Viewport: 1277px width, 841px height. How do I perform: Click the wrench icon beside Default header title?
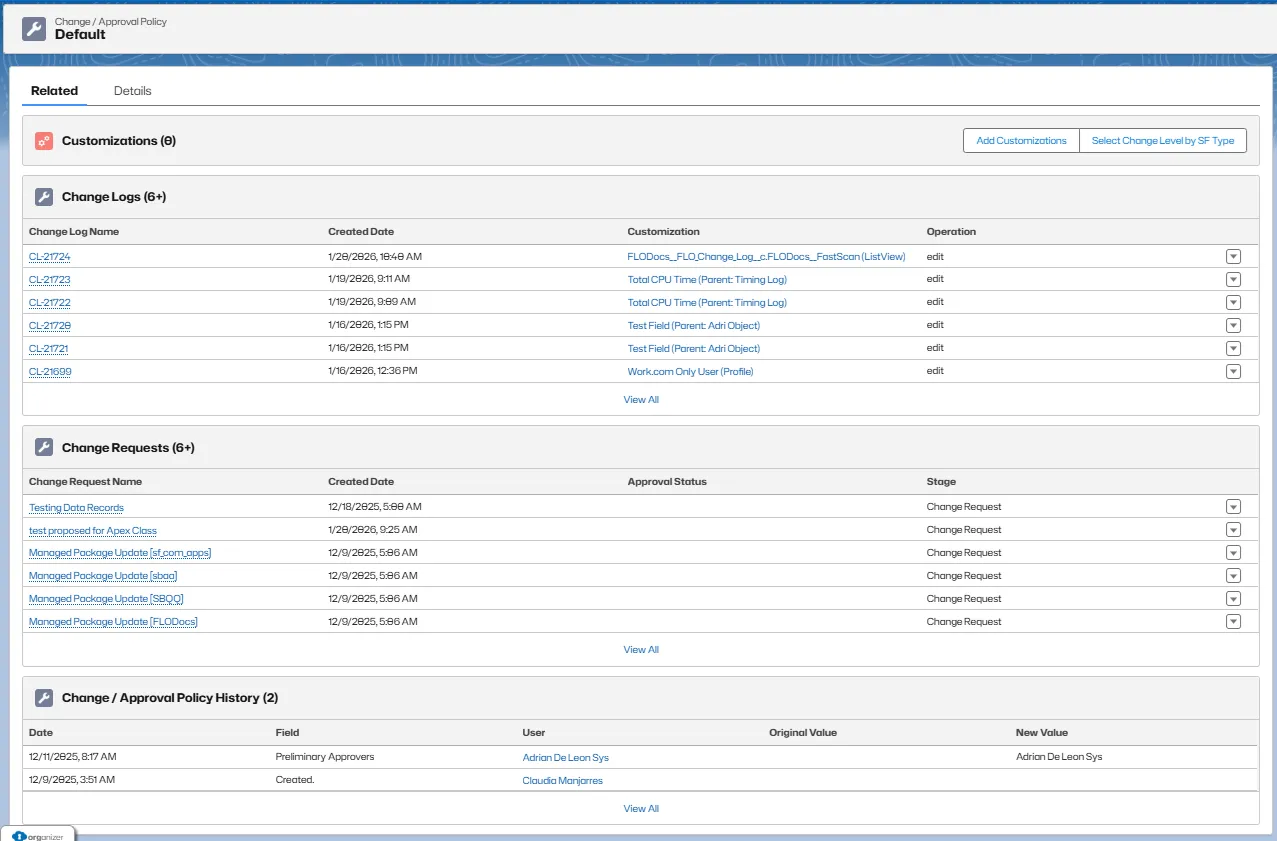pyautogui.click(x=33, y=28)
